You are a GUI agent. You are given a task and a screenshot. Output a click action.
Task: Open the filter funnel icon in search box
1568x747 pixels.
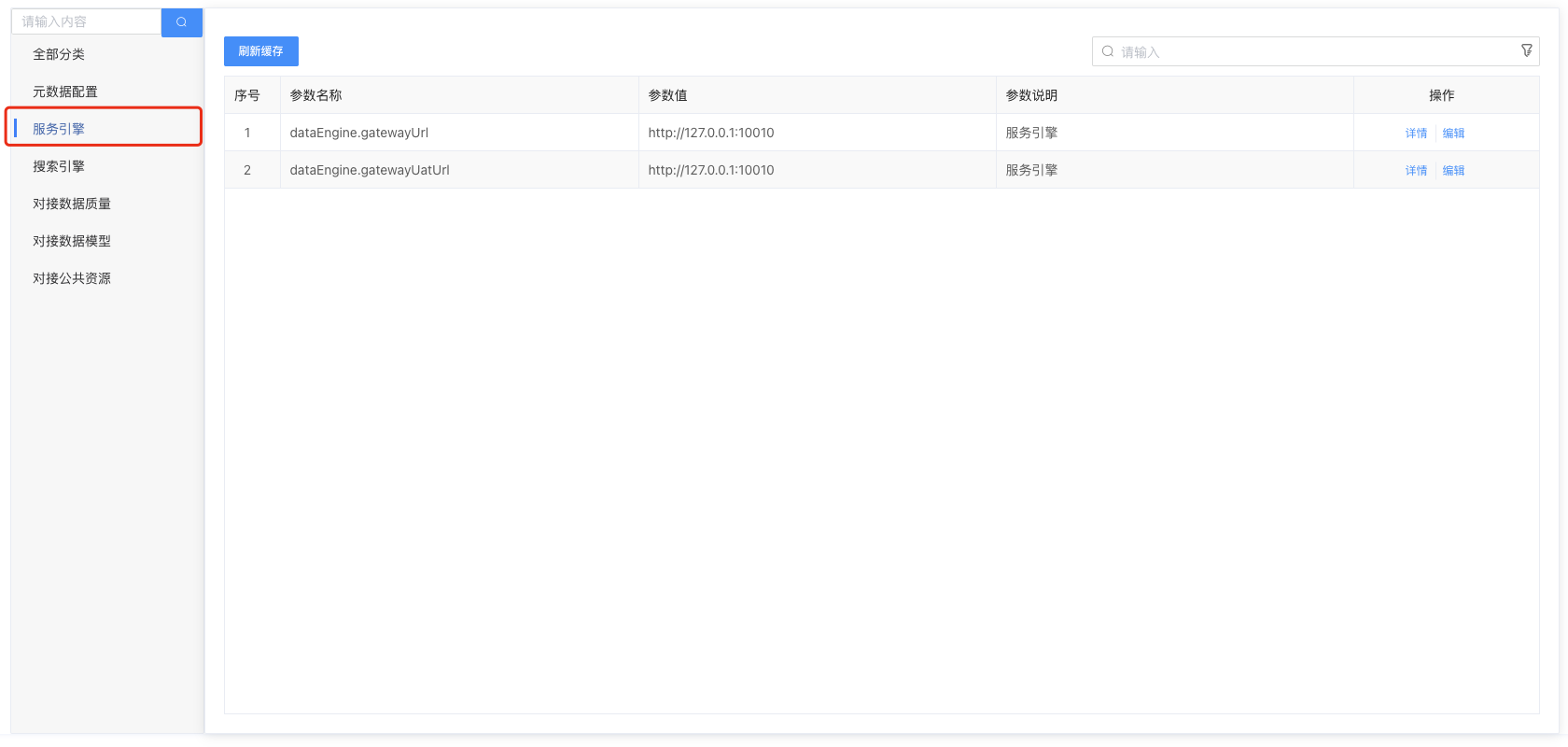click(x=1527, y=50)
